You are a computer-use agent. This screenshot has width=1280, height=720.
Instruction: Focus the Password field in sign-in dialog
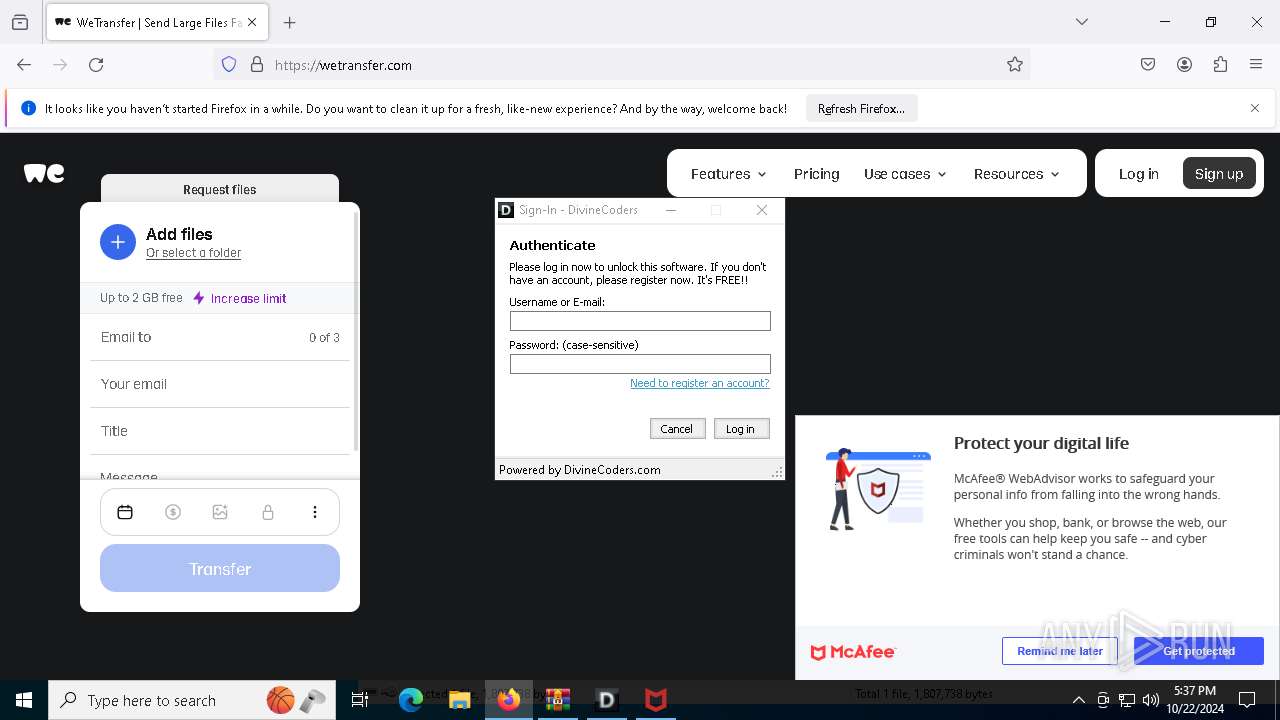pyautogui.click(x=640, y=364)
